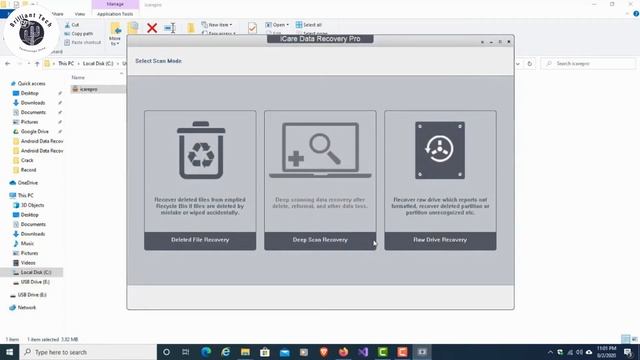
Task: Switch to Application Tools tab
Action: tap(115, 14)
